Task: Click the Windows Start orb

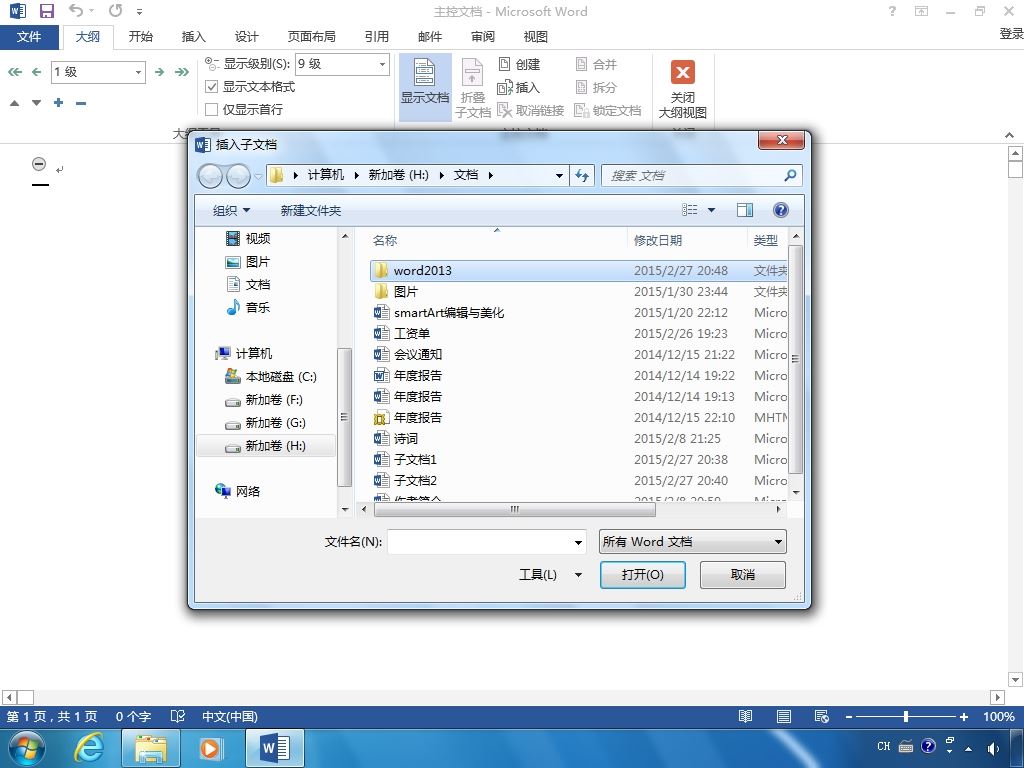Action: [x=26, y=748]
